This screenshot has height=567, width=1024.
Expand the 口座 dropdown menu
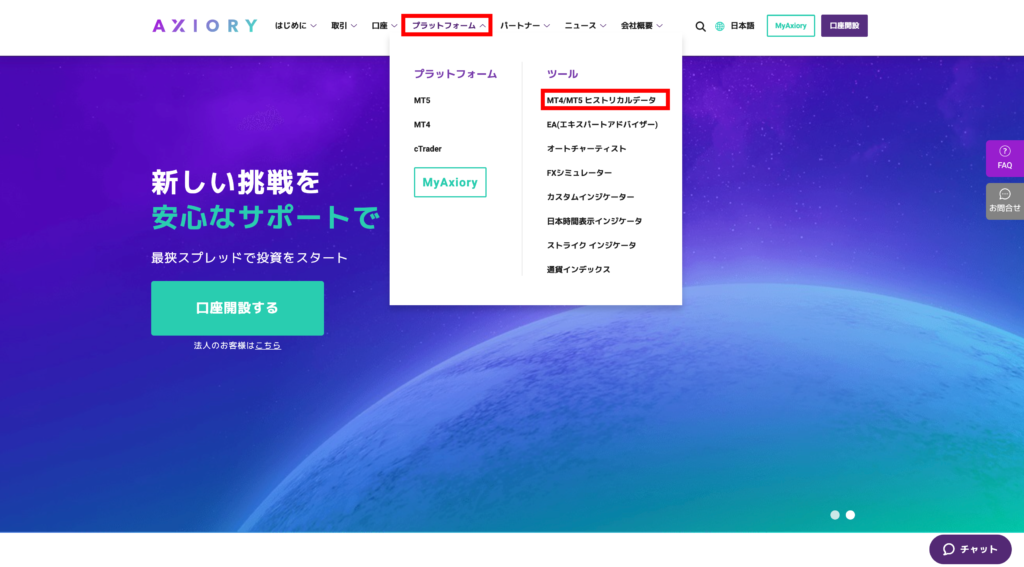[x=384, y=25]
